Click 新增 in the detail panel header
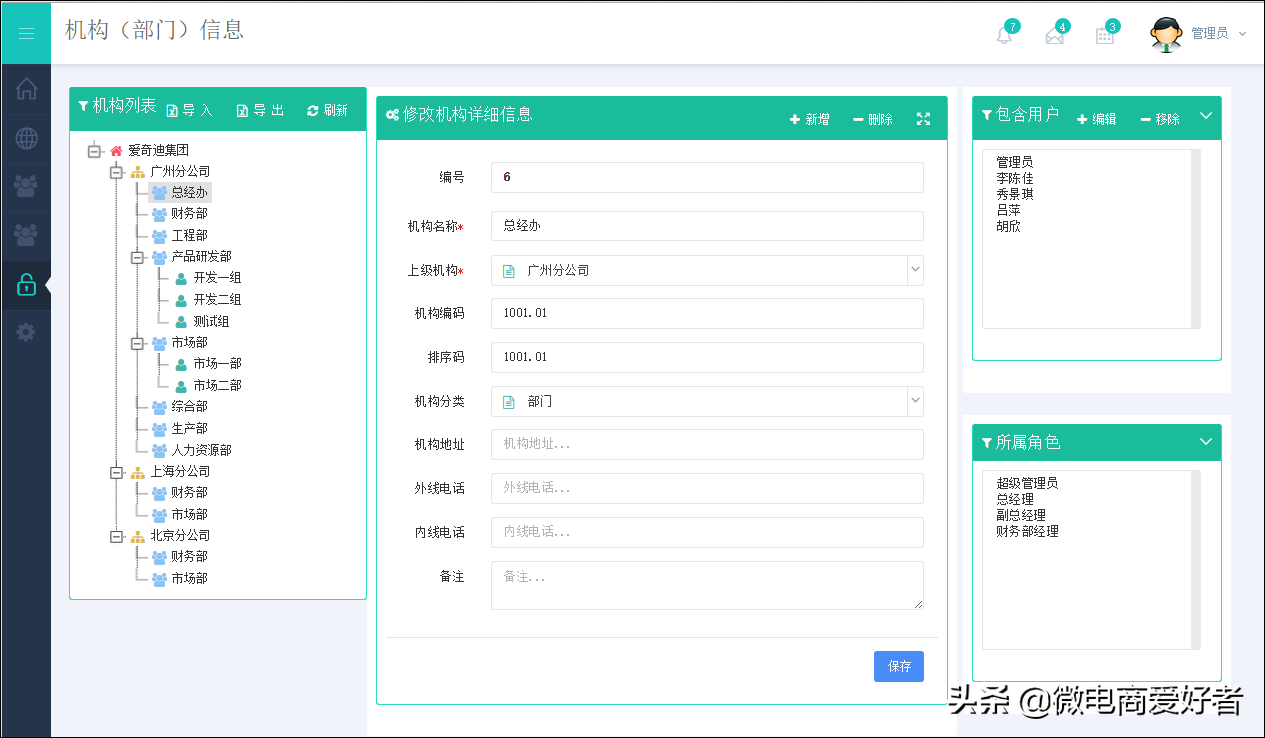Viewport: 1265px width, 738px height. 809,119
